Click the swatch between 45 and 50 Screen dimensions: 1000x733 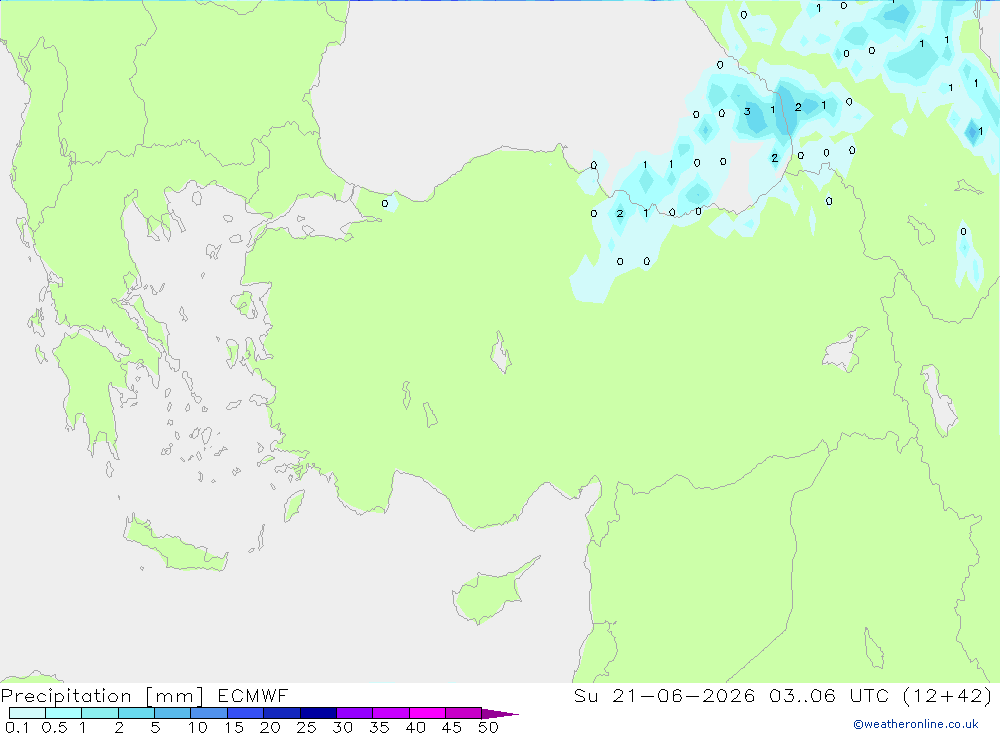coord(464,713)
